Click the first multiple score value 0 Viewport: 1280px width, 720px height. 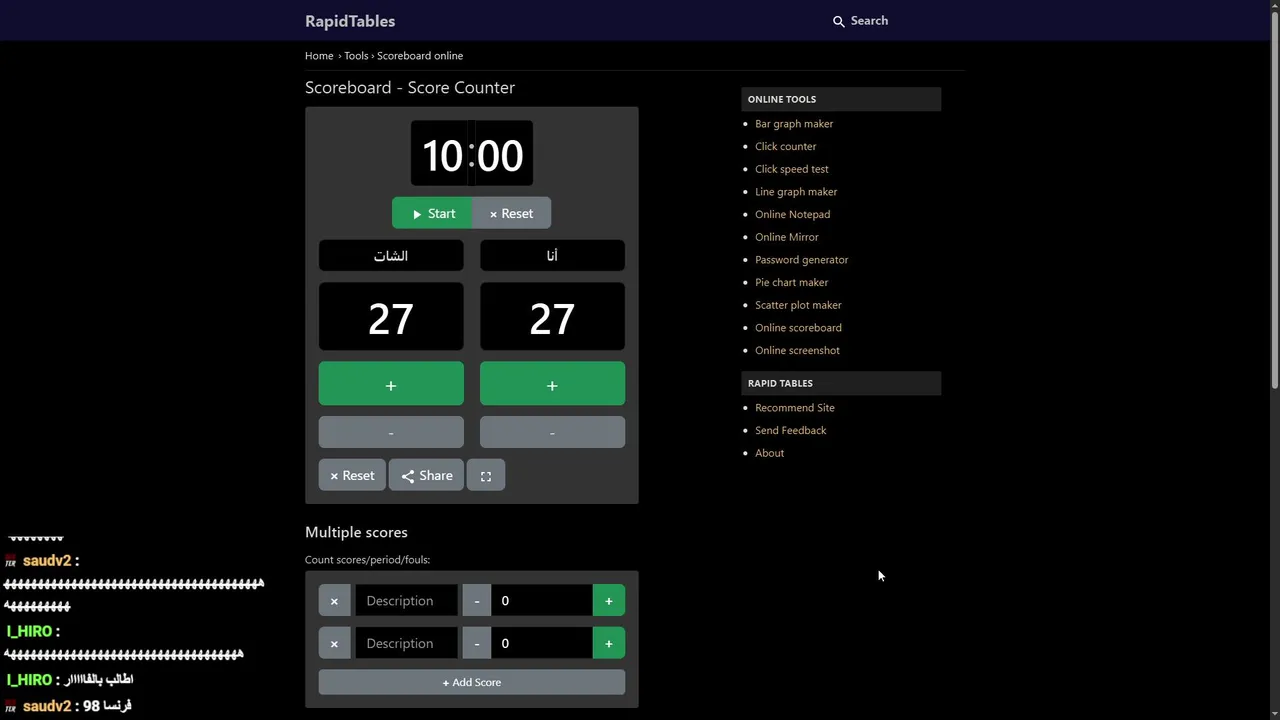click(541, 601)
